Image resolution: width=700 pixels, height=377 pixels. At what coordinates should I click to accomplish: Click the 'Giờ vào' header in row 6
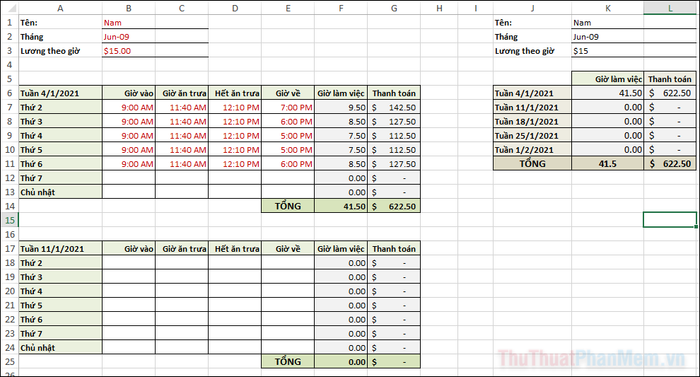click(129, 93)
